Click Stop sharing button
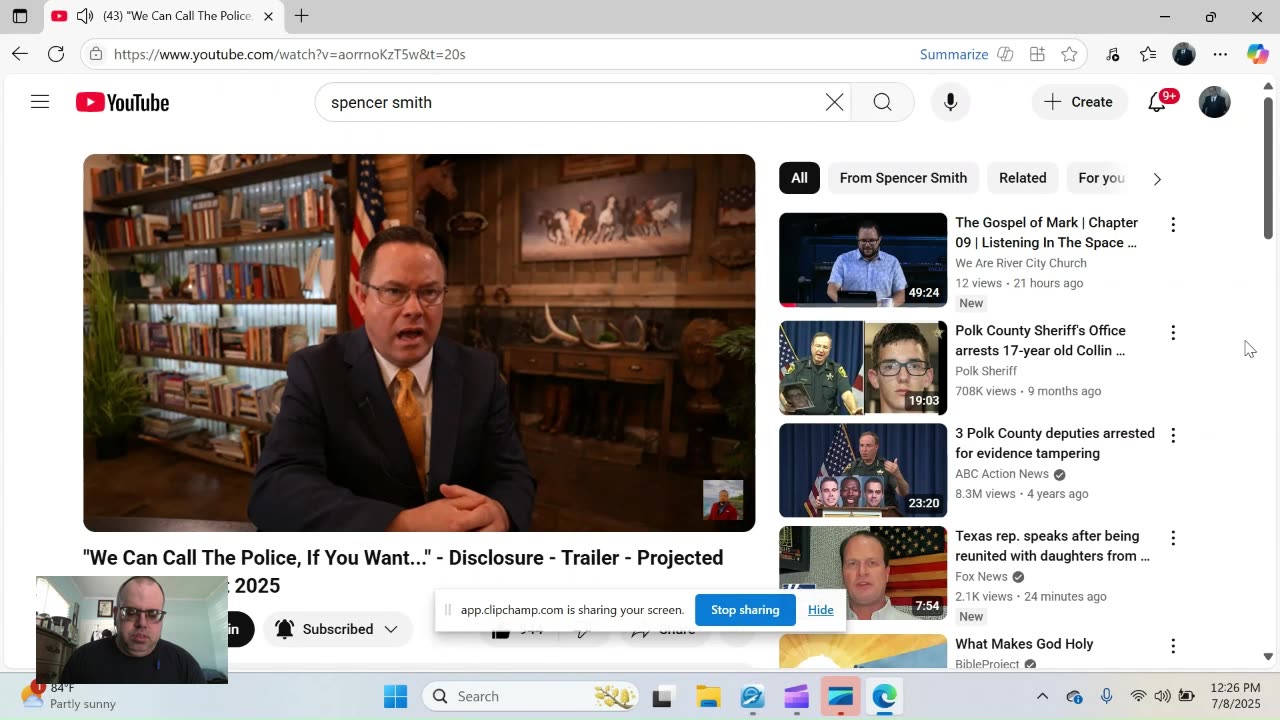 [745, 610]
